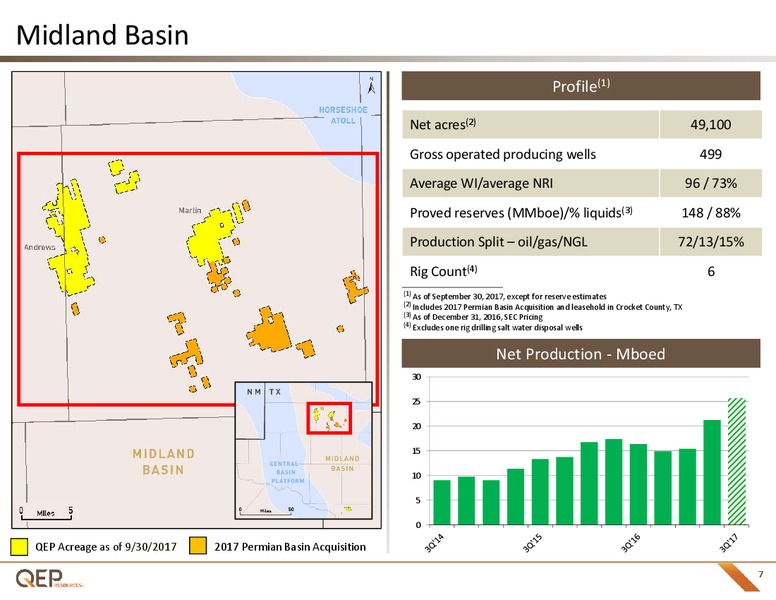Screen dimensions: 776x600
Task: Click the orange 2017 Acquisition legend swatch
Action: (198, 546)
